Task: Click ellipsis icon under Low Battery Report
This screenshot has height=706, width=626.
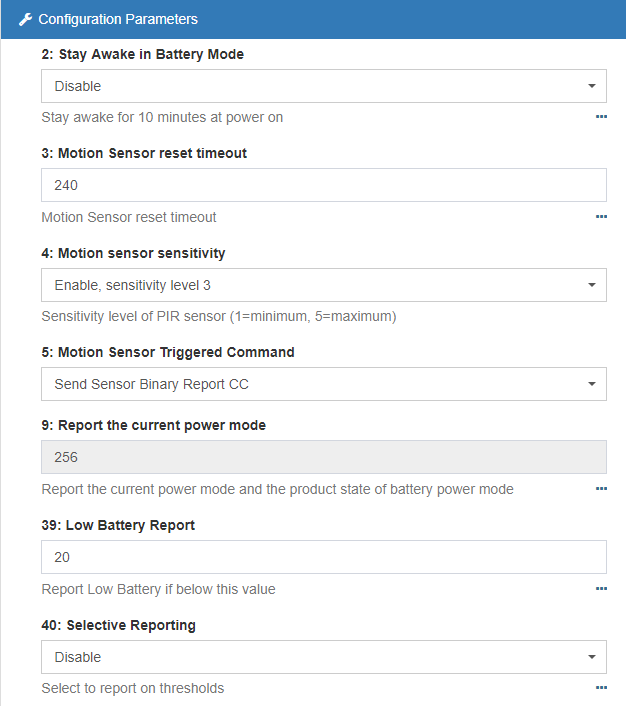Action: [601, 589]
